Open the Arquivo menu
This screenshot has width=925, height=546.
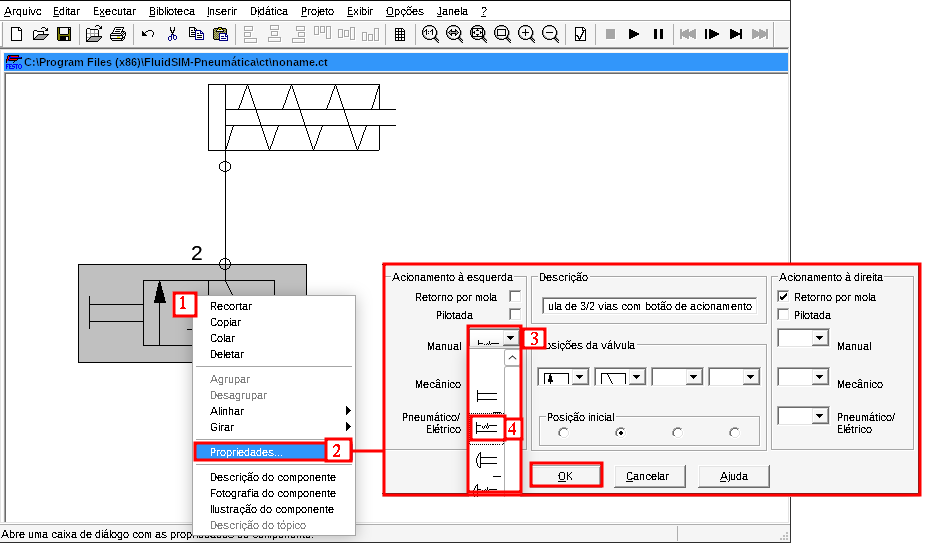pos(22,11)
